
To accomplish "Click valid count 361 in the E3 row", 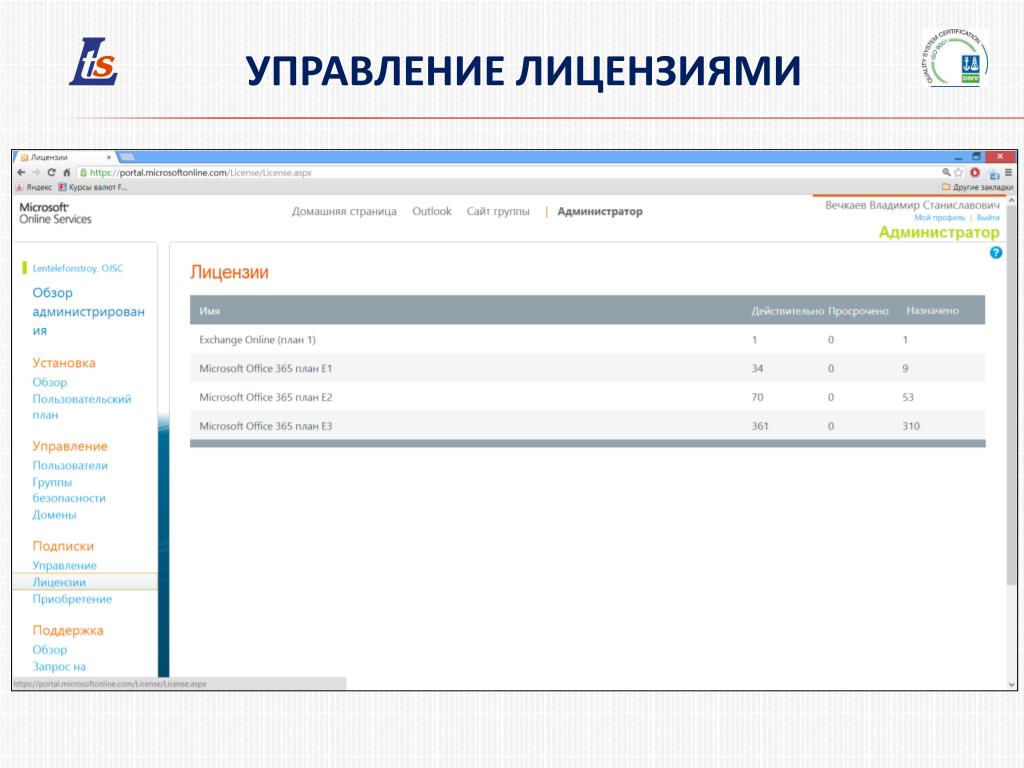I will [760, 426].
